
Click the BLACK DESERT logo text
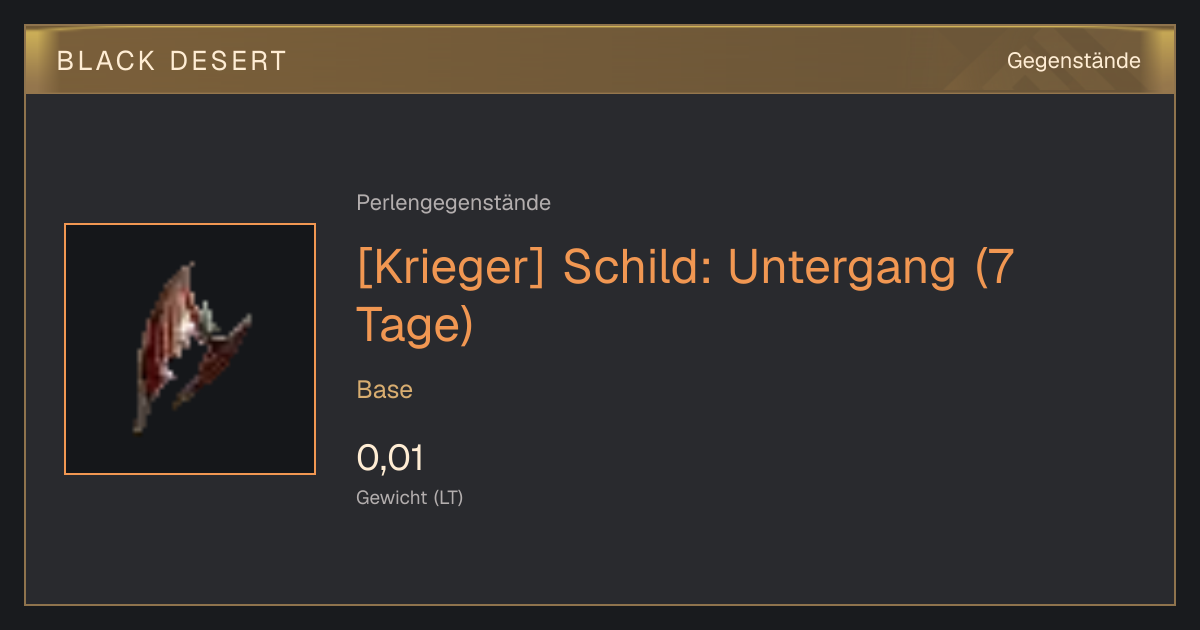[x=172, y=61]
